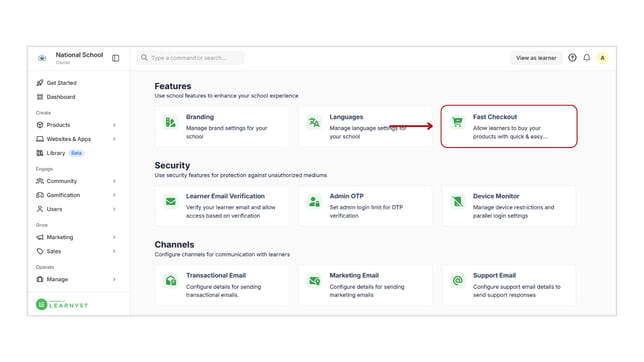644x362 pixels.
Task: Expand the Products submenu chevron
Action: [114, 125]
